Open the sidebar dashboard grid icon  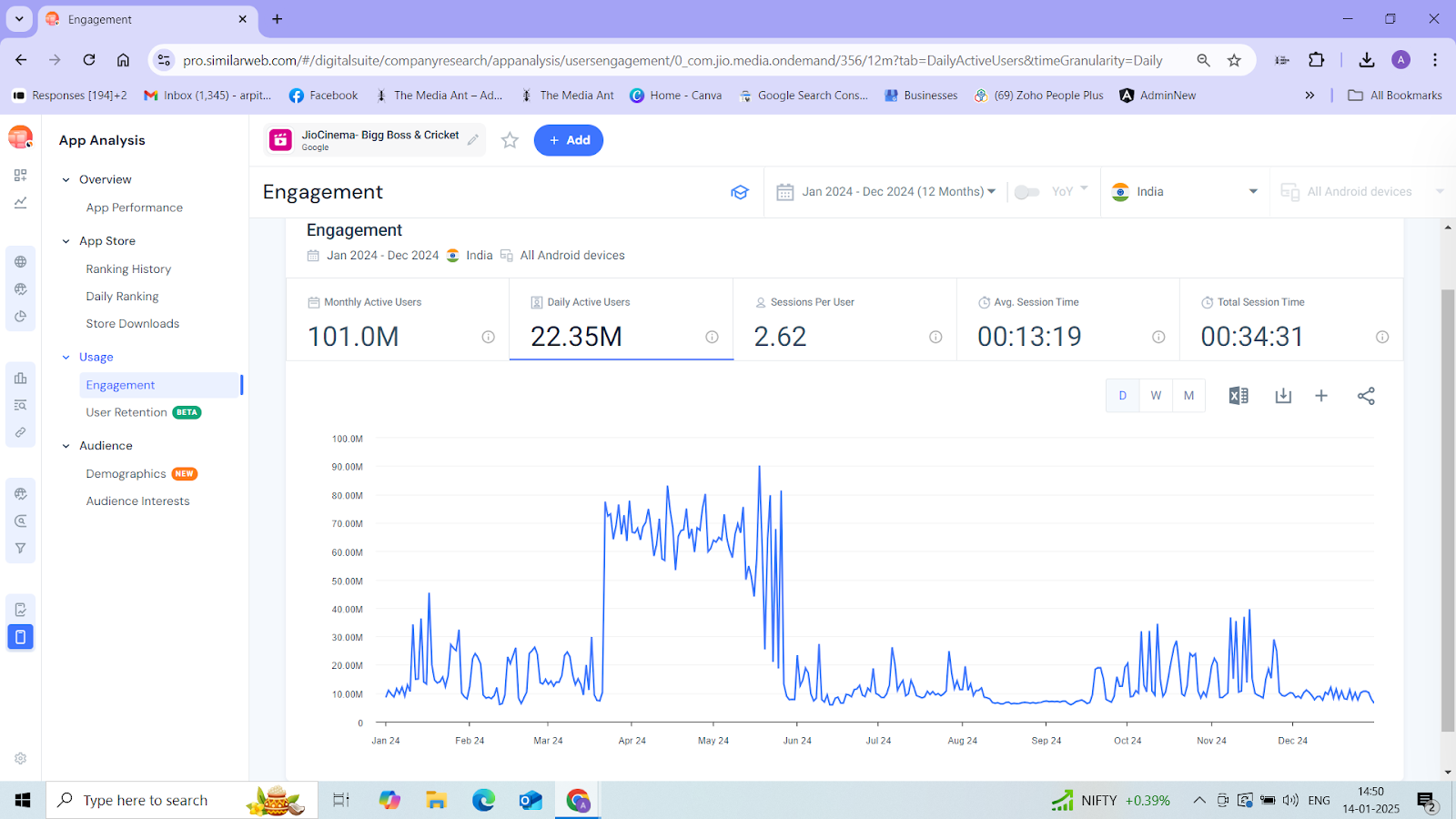point(20,175)
